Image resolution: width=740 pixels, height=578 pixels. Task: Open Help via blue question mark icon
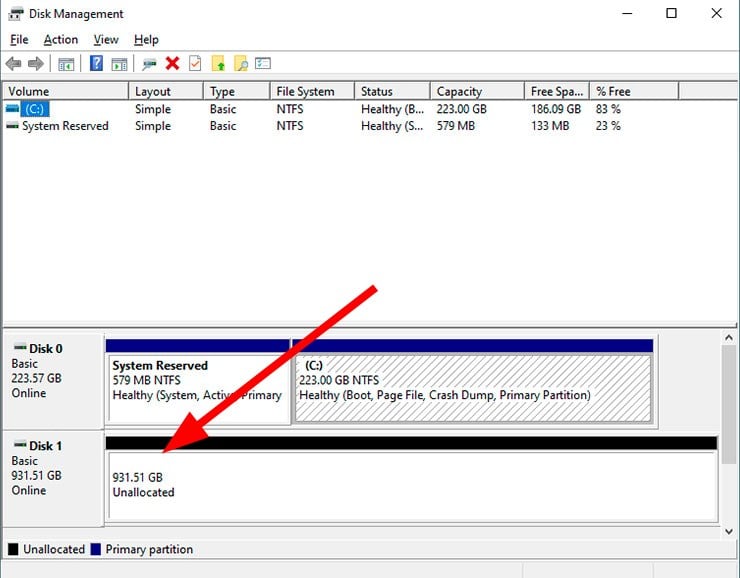(96, 63)
